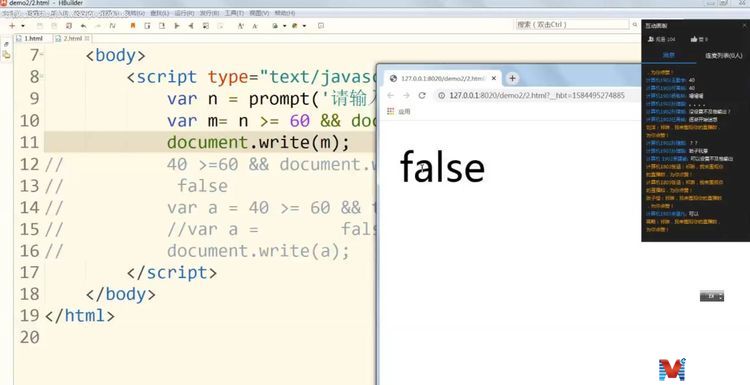This screenshot has height=385, width=750.
Task: Click the orange bookmark icon in the toolbar
Action: click(133, 26)
